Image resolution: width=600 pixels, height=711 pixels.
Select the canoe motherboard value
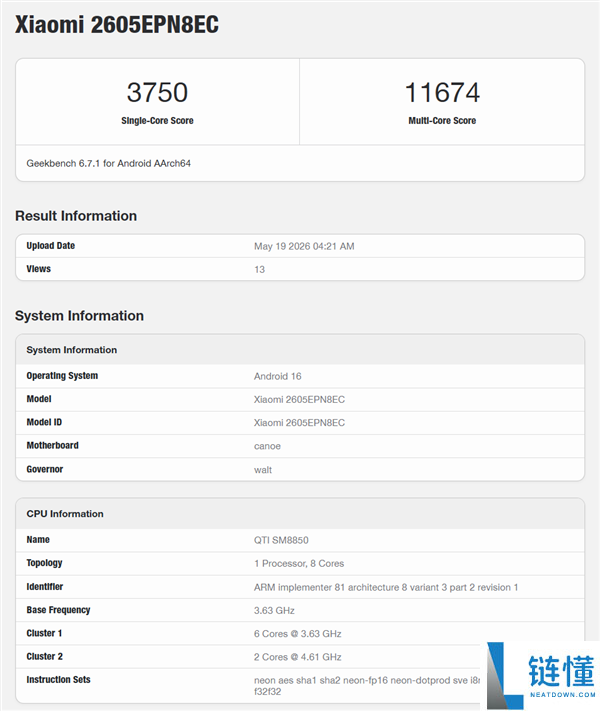[267, 446]
